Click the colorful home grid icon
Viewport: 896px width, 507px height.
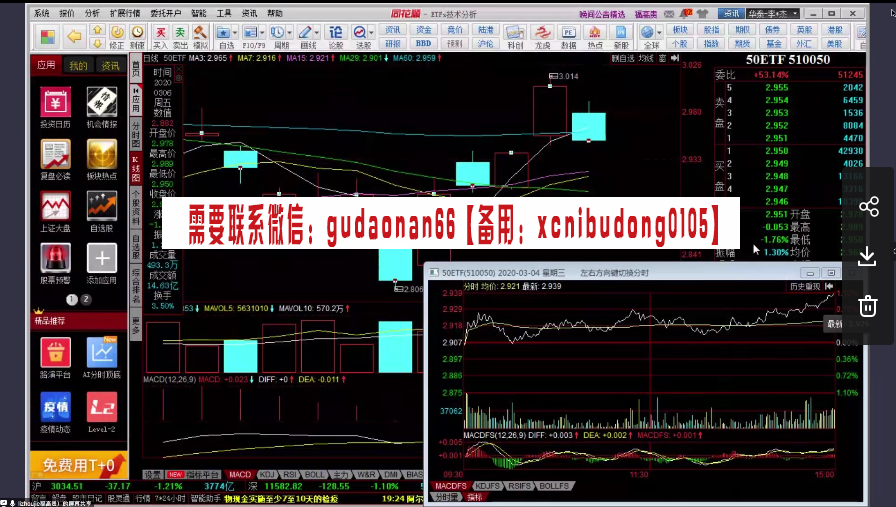[48, 37]
